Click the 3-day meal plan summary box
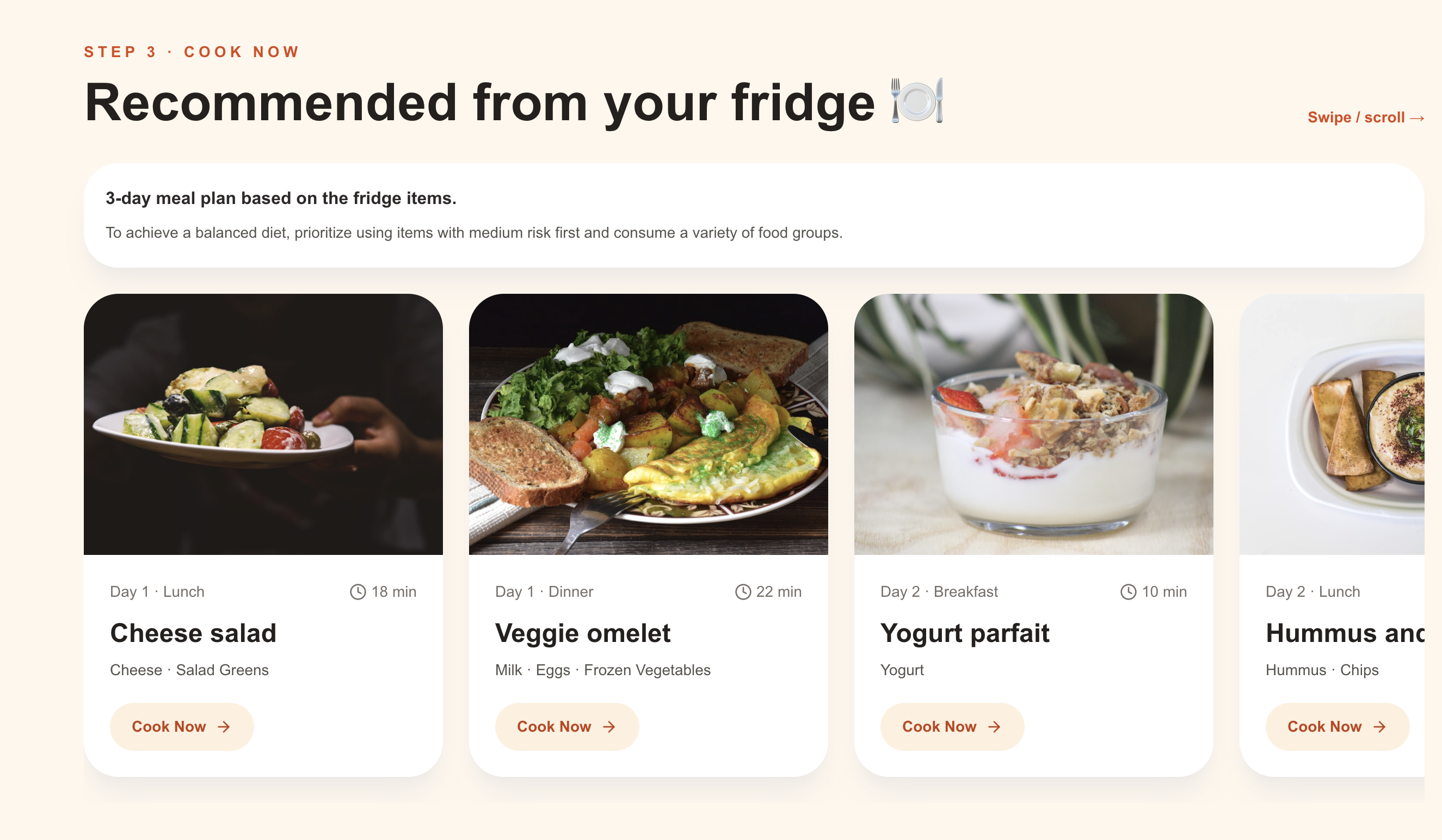The image size is (1442, 840). pyautogui.click(x=754, y=215)
